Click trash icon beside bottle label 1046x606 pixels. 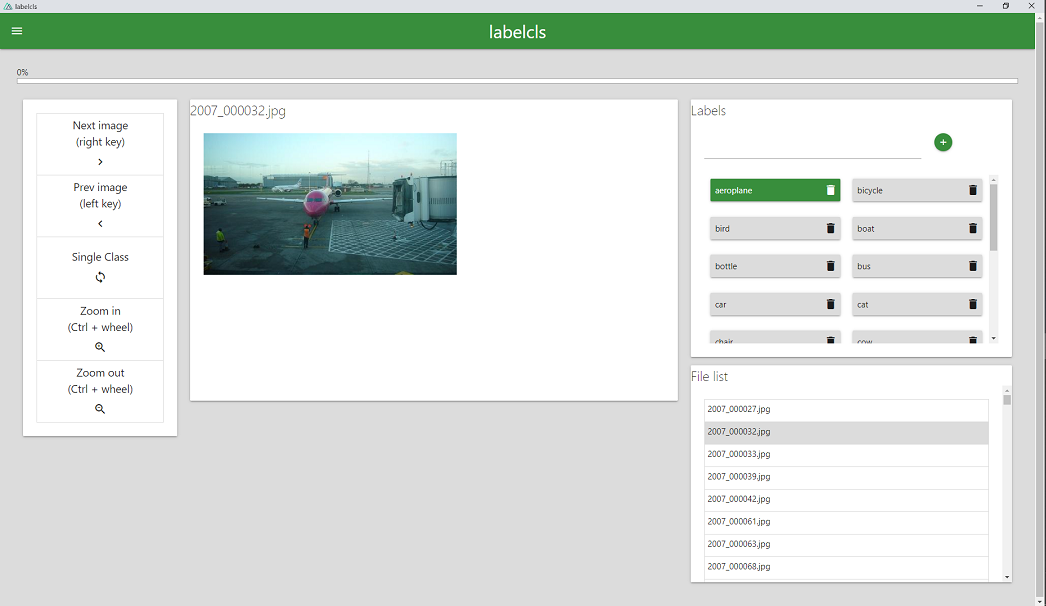[x=830, y=266]
